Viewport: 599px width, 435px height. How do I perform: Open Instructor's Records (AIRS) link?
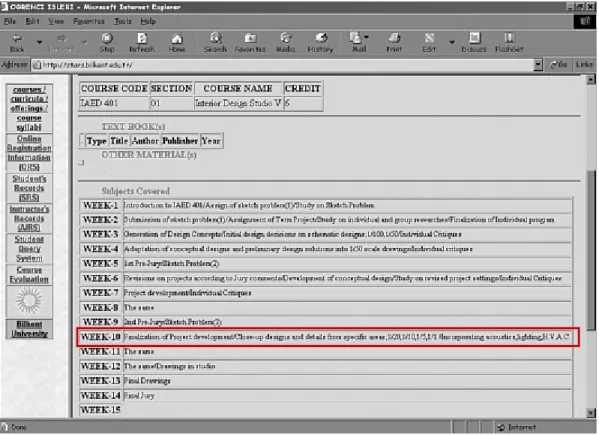(29, 218)
